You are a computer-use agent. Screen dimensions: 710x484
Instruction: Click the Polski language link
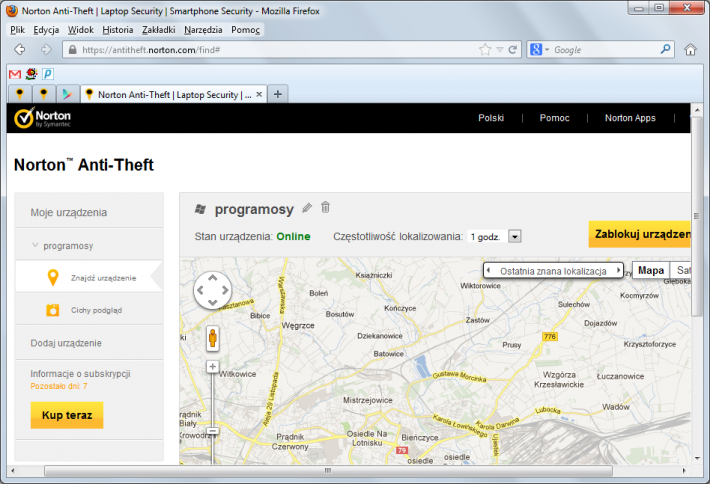pyautogui.click(x=491, y=118)
